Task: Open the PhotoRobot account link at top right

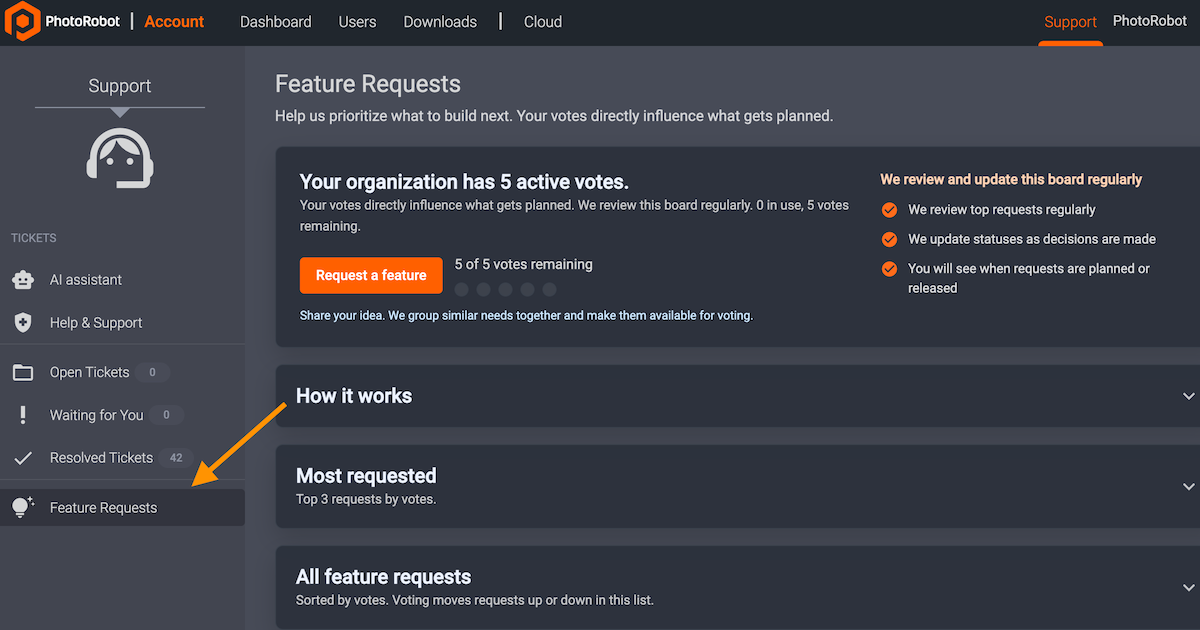Action: [x=1150, y=21]
